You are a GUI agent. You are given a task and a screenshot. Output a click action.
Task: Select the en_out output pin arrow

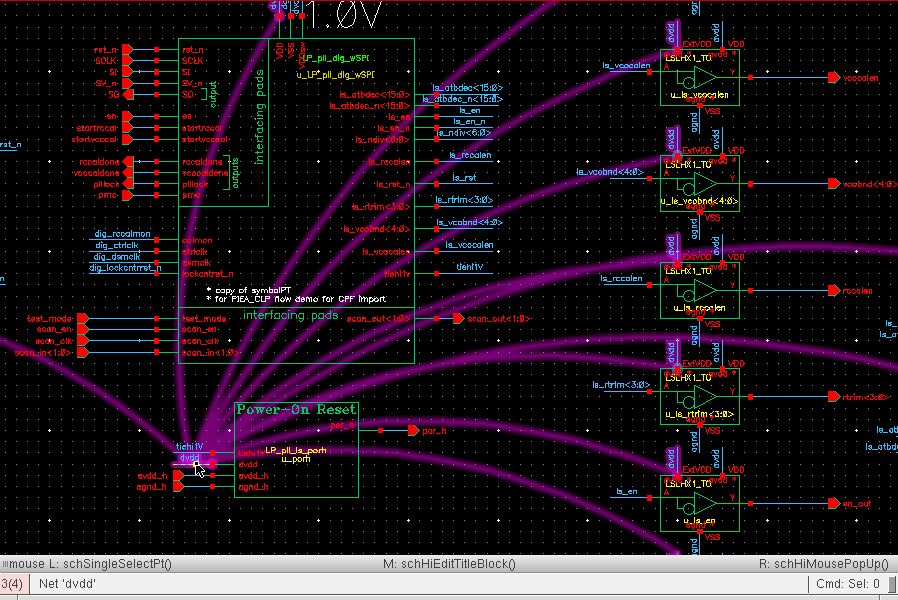[x=834, y=503]
